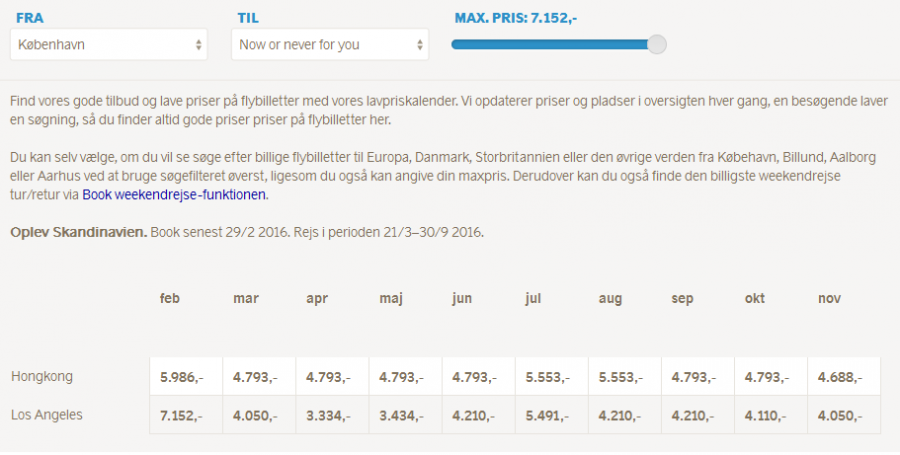Click the feb month column header
This screenshot has height=455, width=900.
pyautogui.click(x=170, y=299)
